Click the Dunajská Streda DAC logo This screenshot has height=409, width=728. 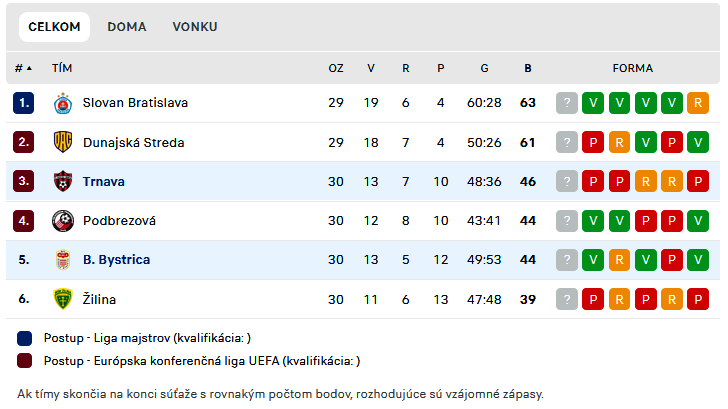pyautogui.click(x=63, y=142)
